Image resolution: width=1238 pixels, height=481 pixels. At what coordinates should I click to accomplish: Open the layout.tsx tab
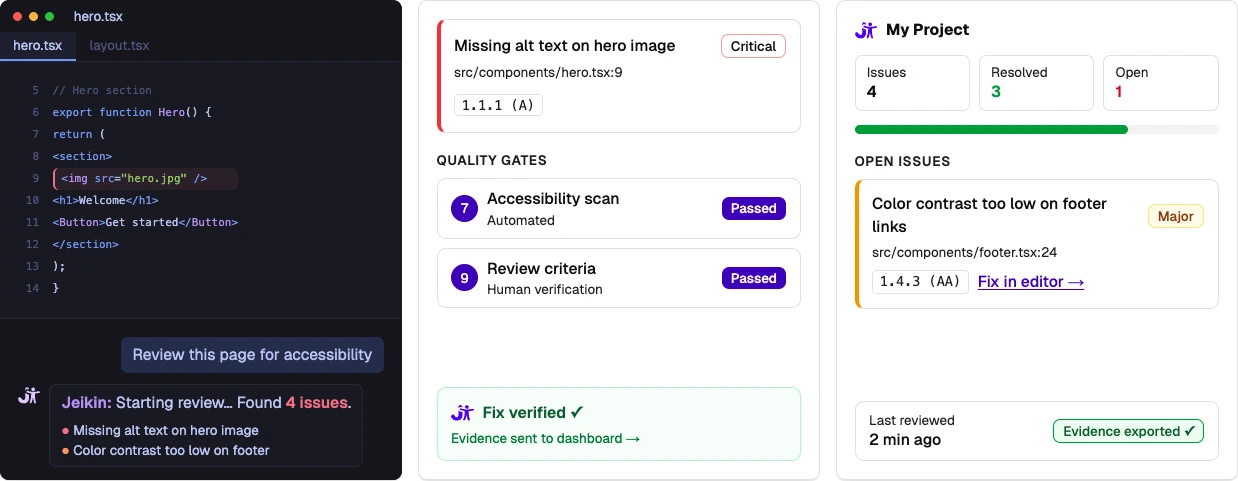[x=119, y=45]
